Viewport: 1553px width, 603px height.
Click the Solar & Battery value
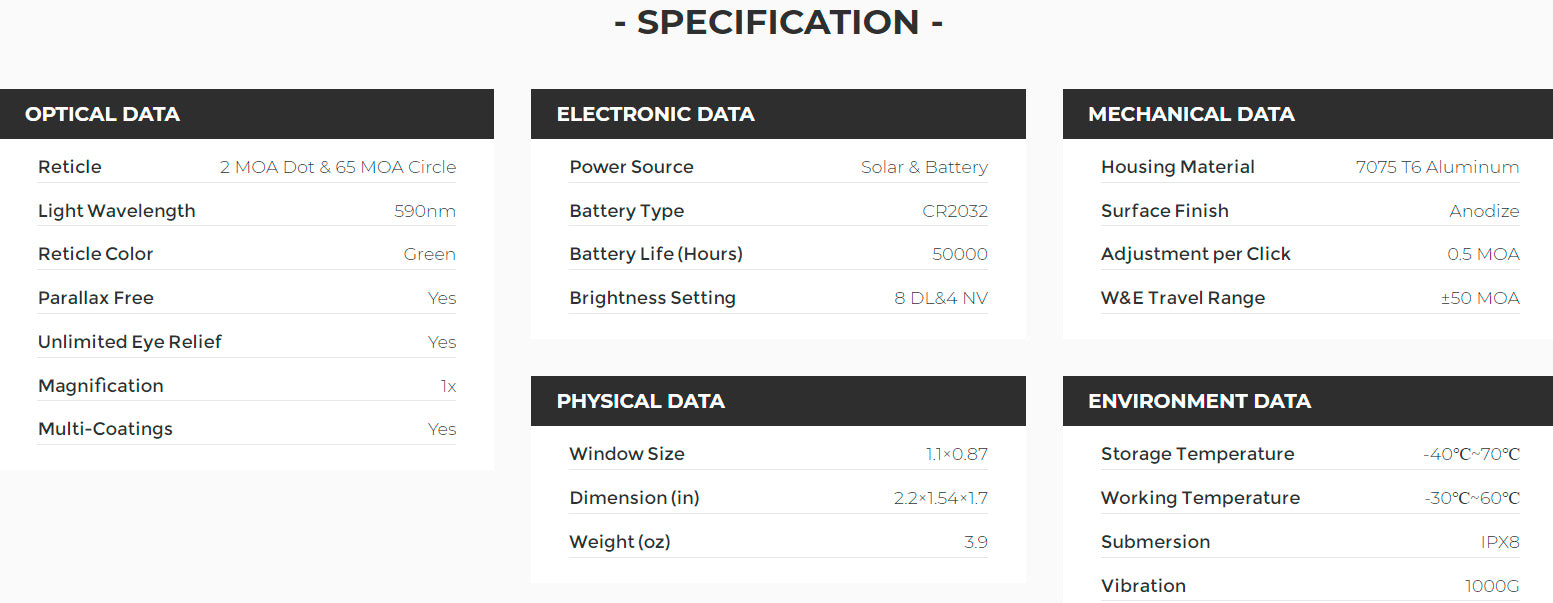pos(924,167)
